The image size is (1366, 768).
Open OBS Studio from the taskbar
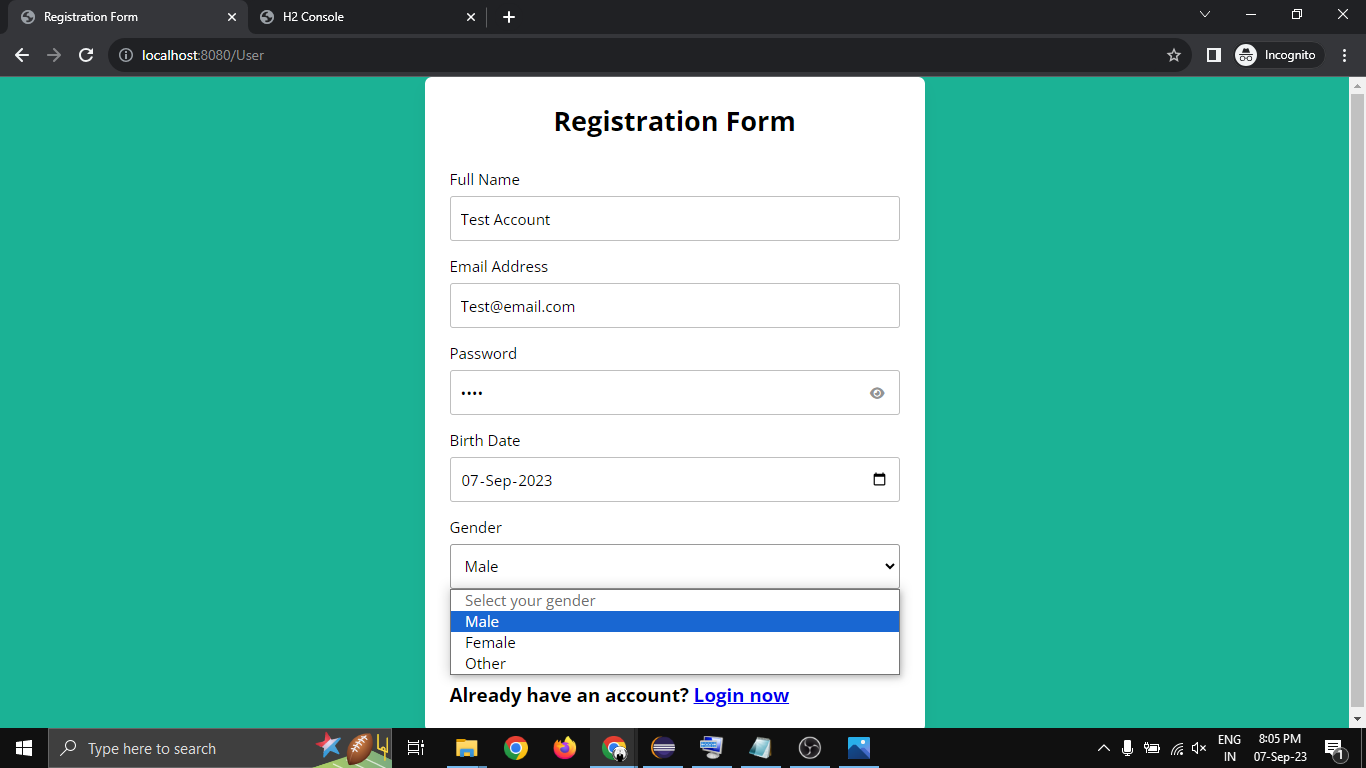pyautogui.click(x=810, y=748)
